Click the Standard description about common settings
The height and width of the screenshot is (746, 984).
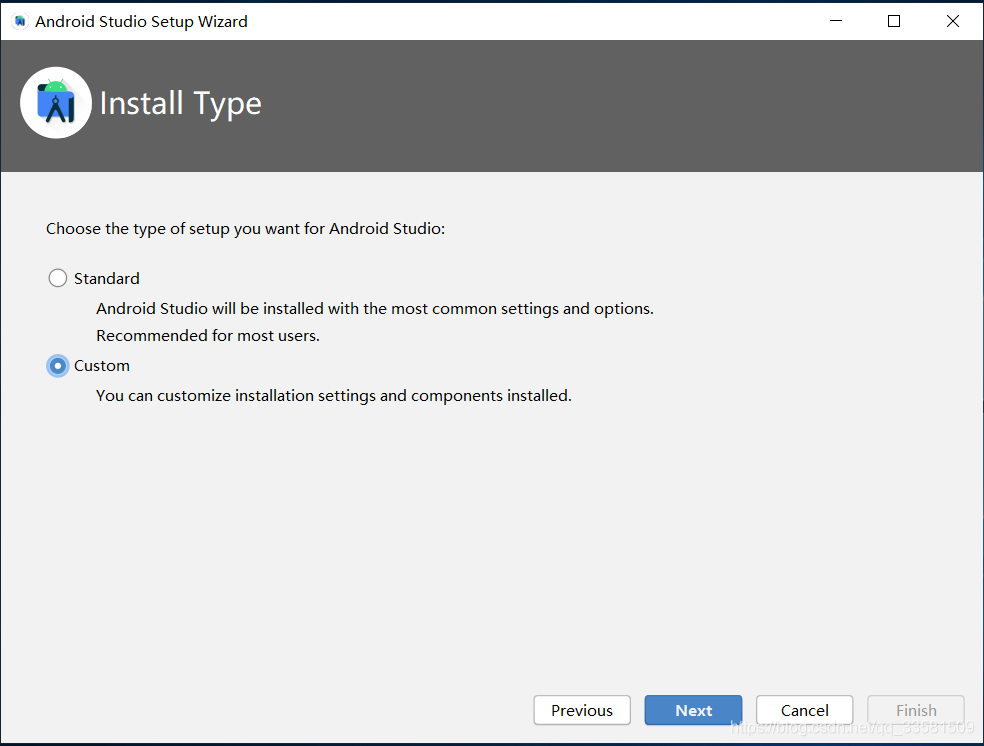[x=374, y=308]
